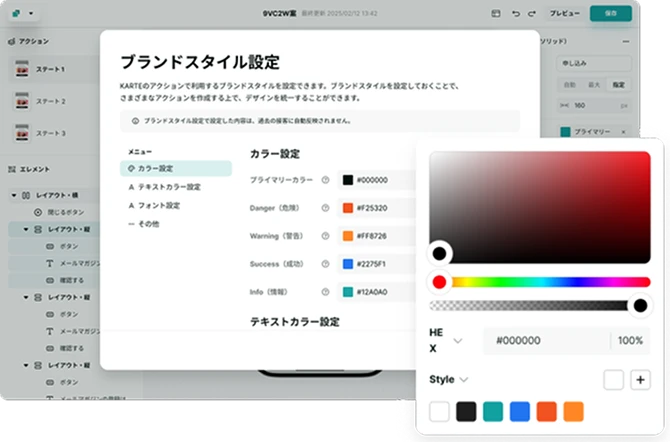The height and width of the screenshot is (442, 670).
Task: Select the first ボタン tree item
Action: [x=62, y=246]
